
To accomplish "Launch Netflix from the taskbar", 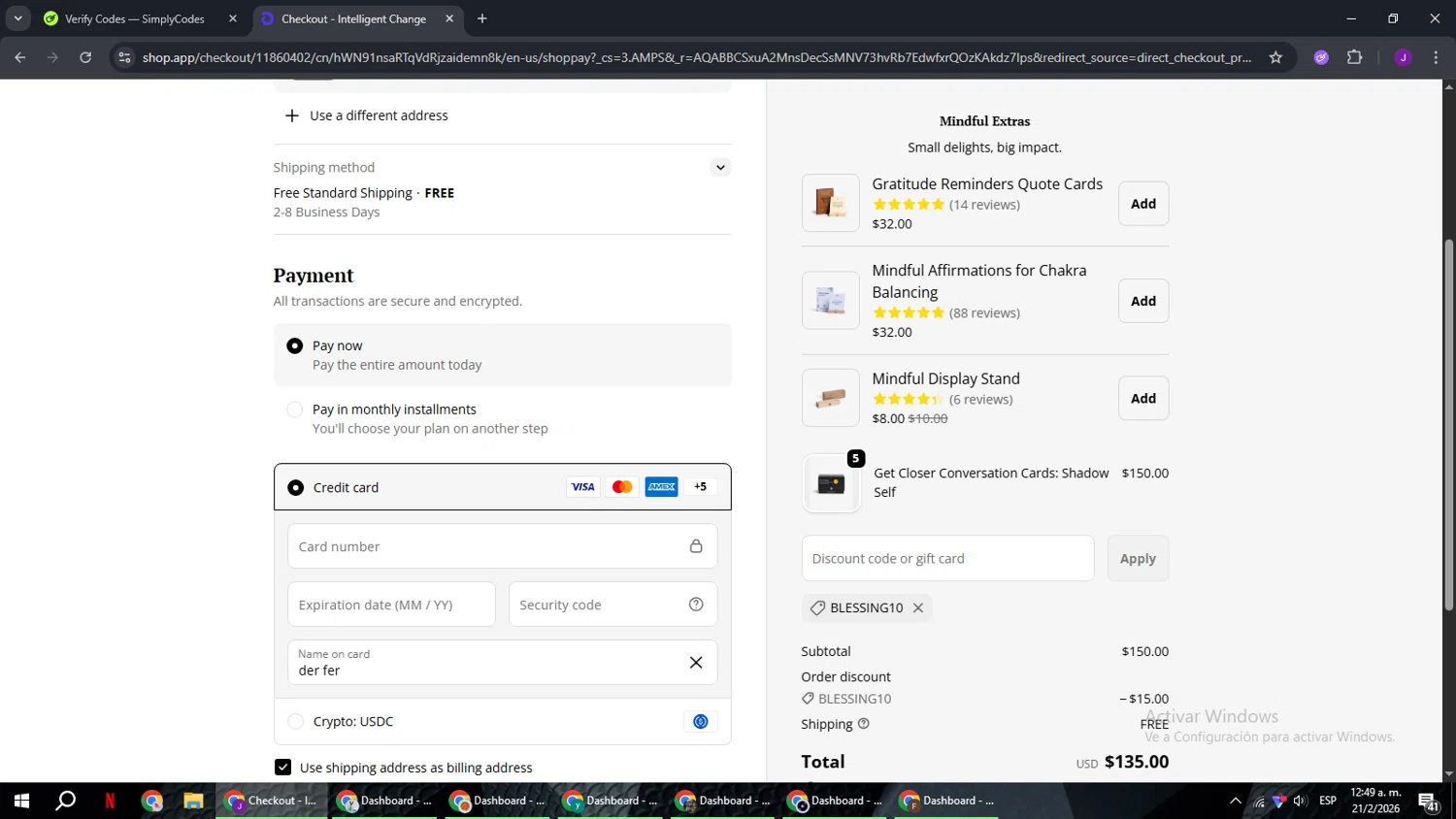I will point(110,801).
